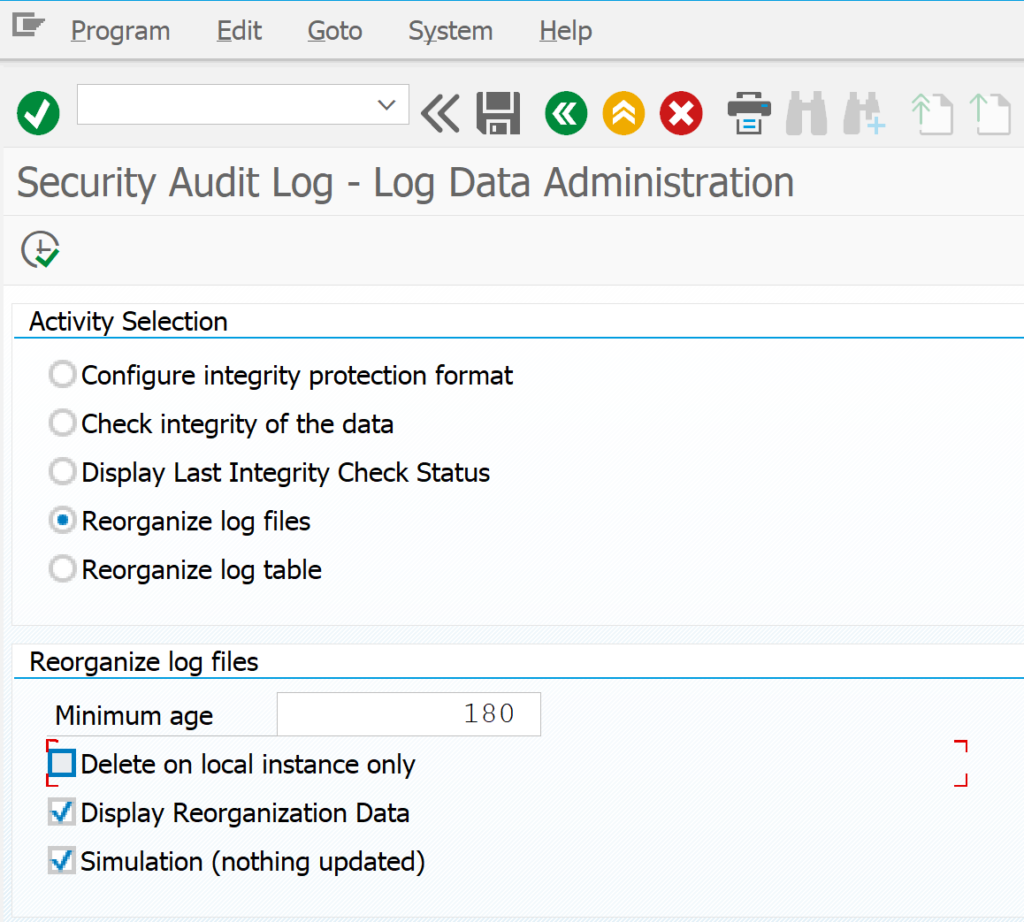The height and width of the screenshot is (922, 1024).
Task: Collapse command field with double-chevron icon
Action: click(x=440, y=113)
